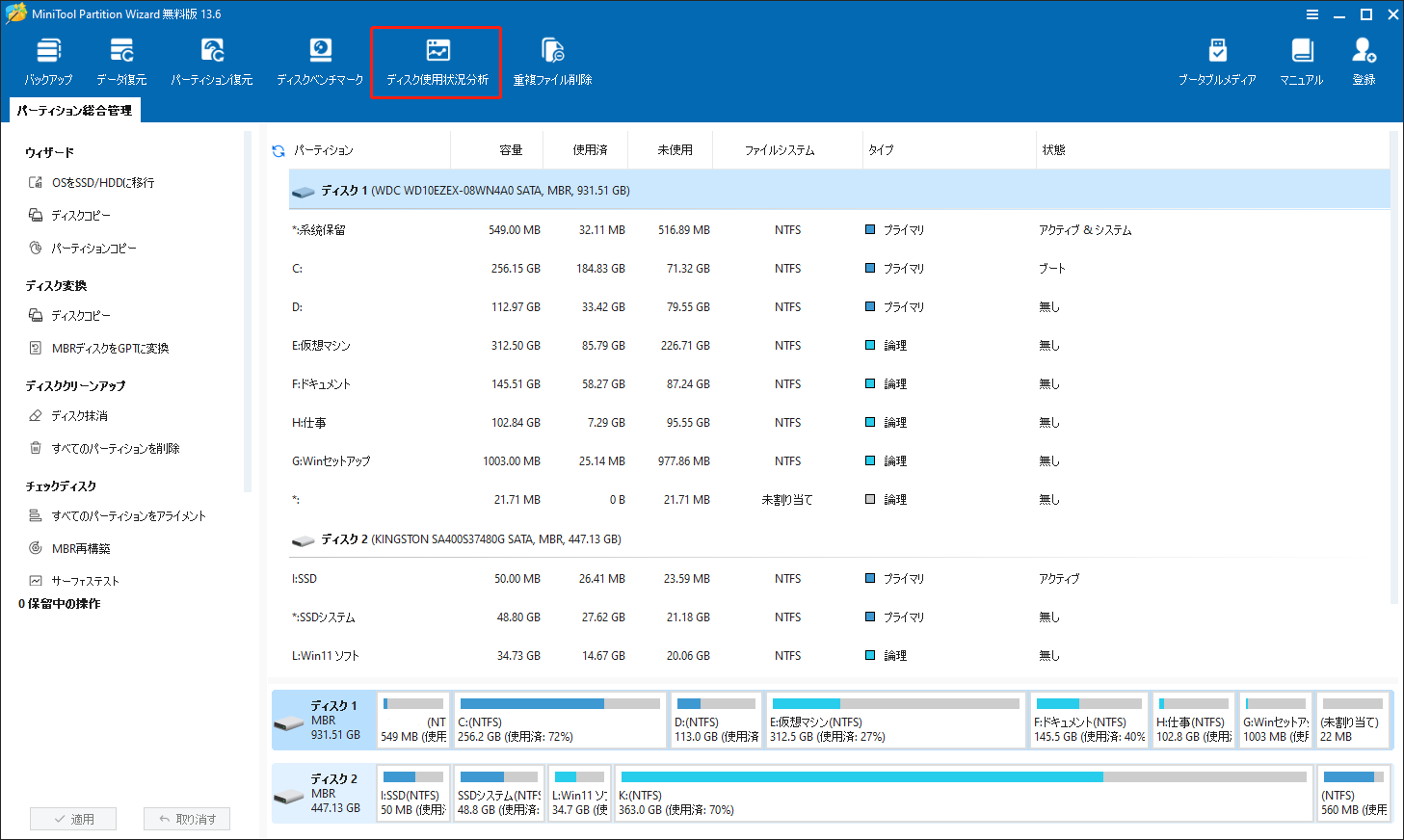Select C:(NTFS) block in disk map

tap(560, 720)
